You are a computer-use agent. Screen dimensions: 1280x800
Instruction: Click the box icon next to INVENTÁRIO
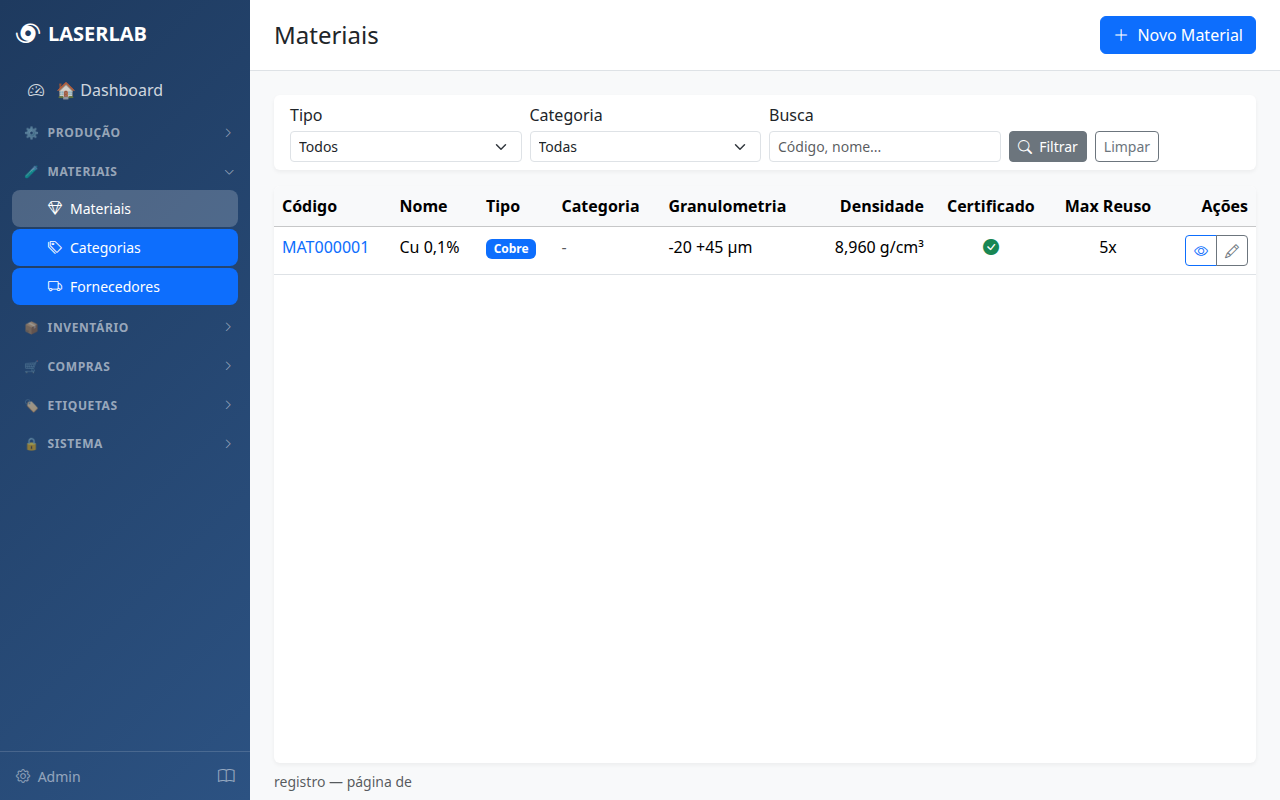(31, 327)
